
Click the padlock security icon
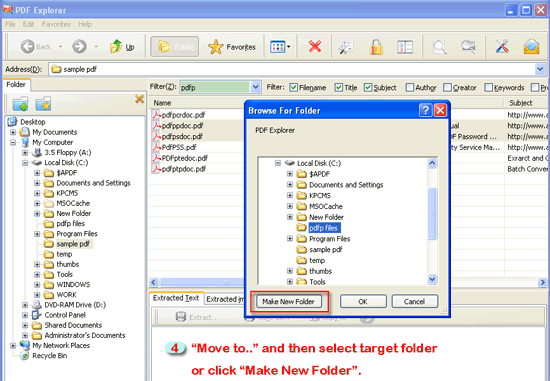tap(376, 47)
